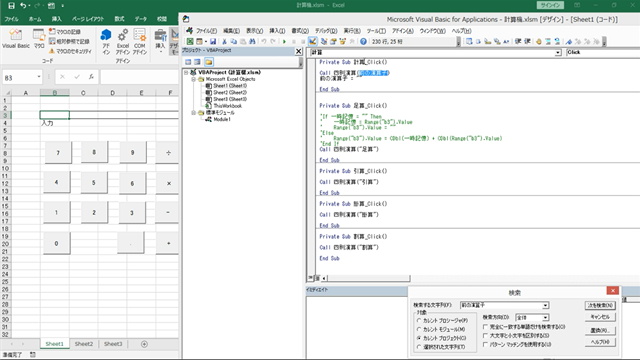640x360 pixels.
Task: Click the 0 button on worksheet
Action: pyautogui.click(x=56, y=243)
